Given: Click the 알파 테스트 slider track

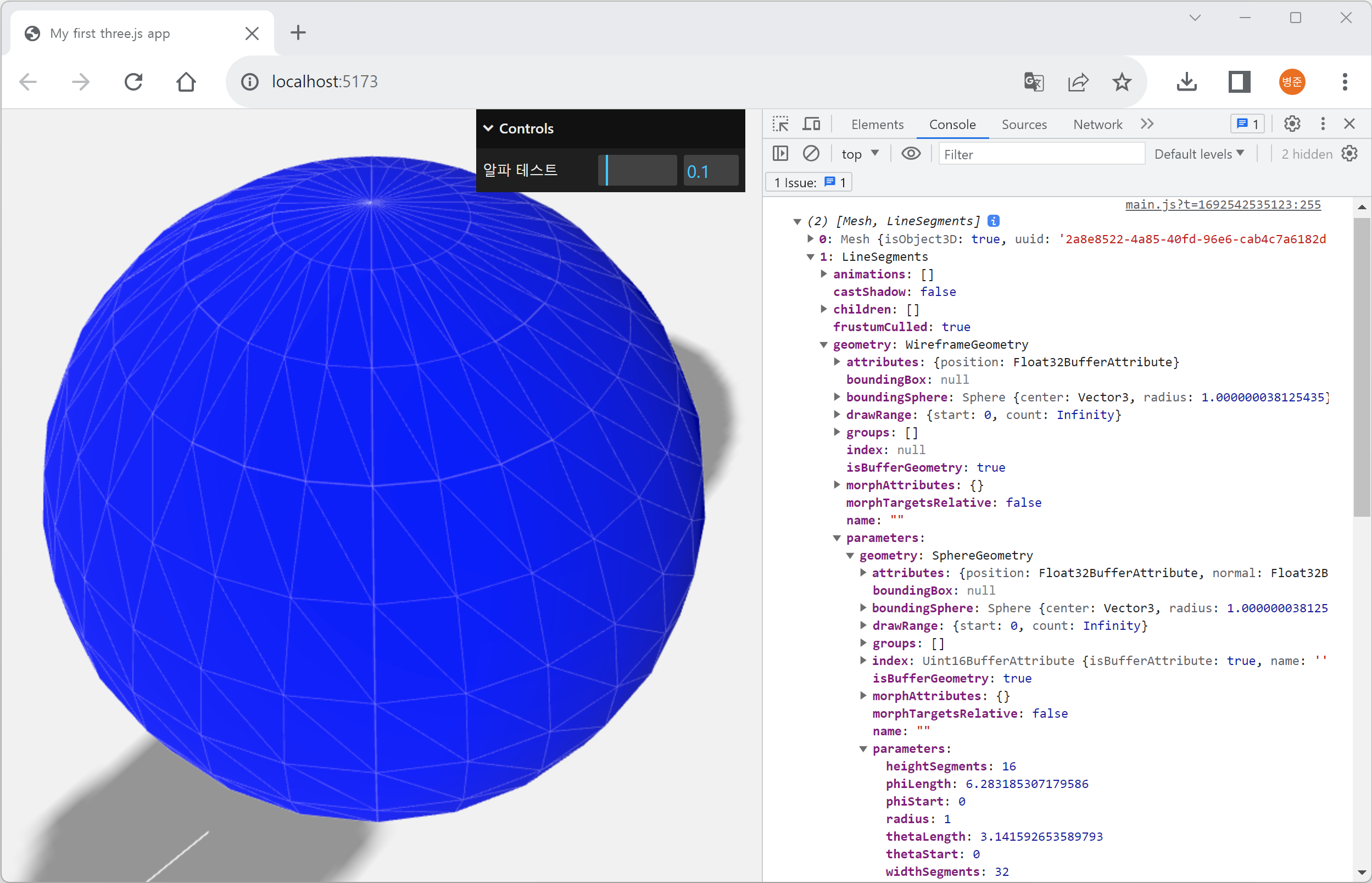Looking at the screenshot, I should [x=638, y=171].
